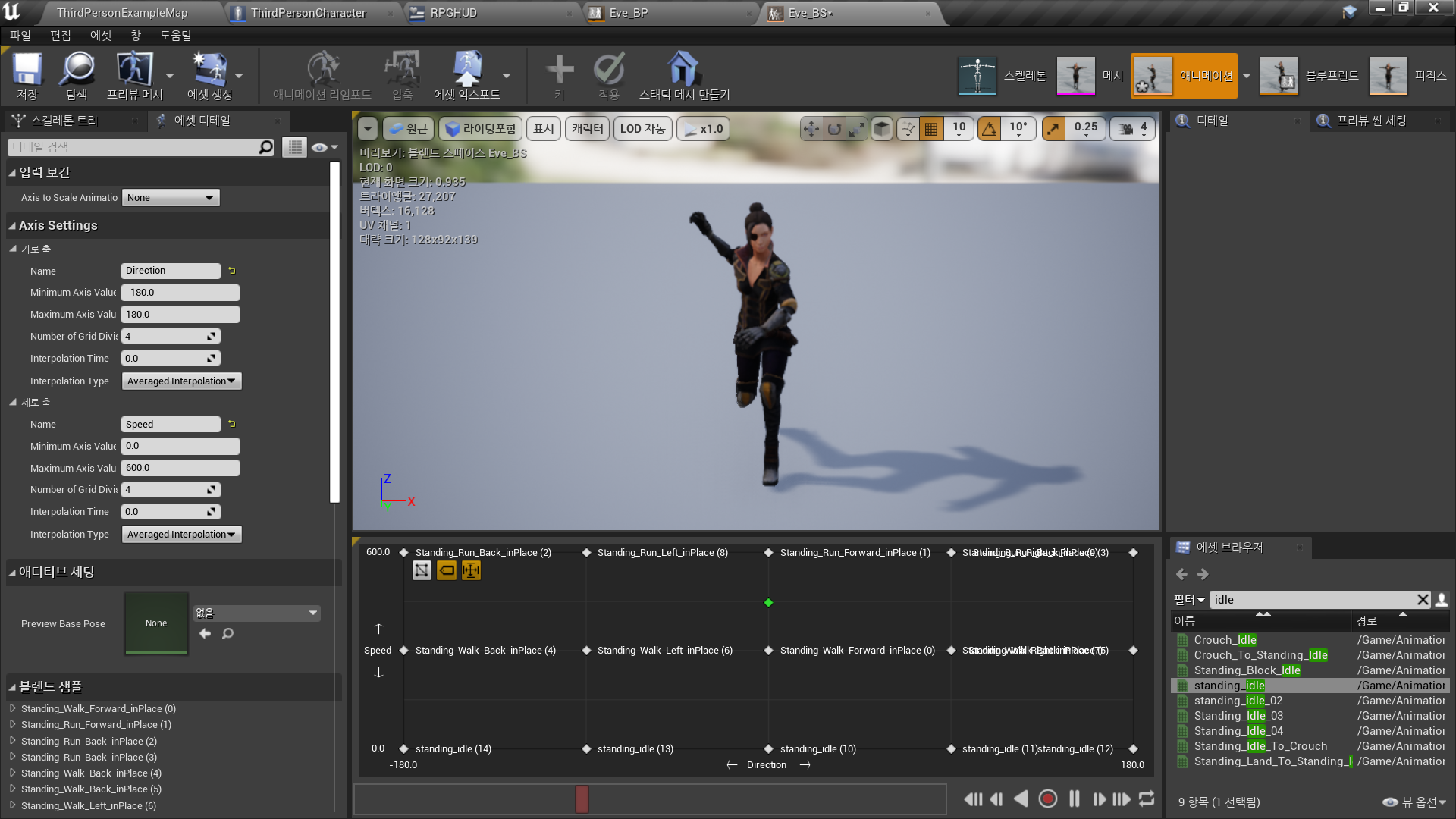This screenshot has width=1456, height=819.
Task: Switch to the Eve_BP tab
Action: tap(628, 13)
